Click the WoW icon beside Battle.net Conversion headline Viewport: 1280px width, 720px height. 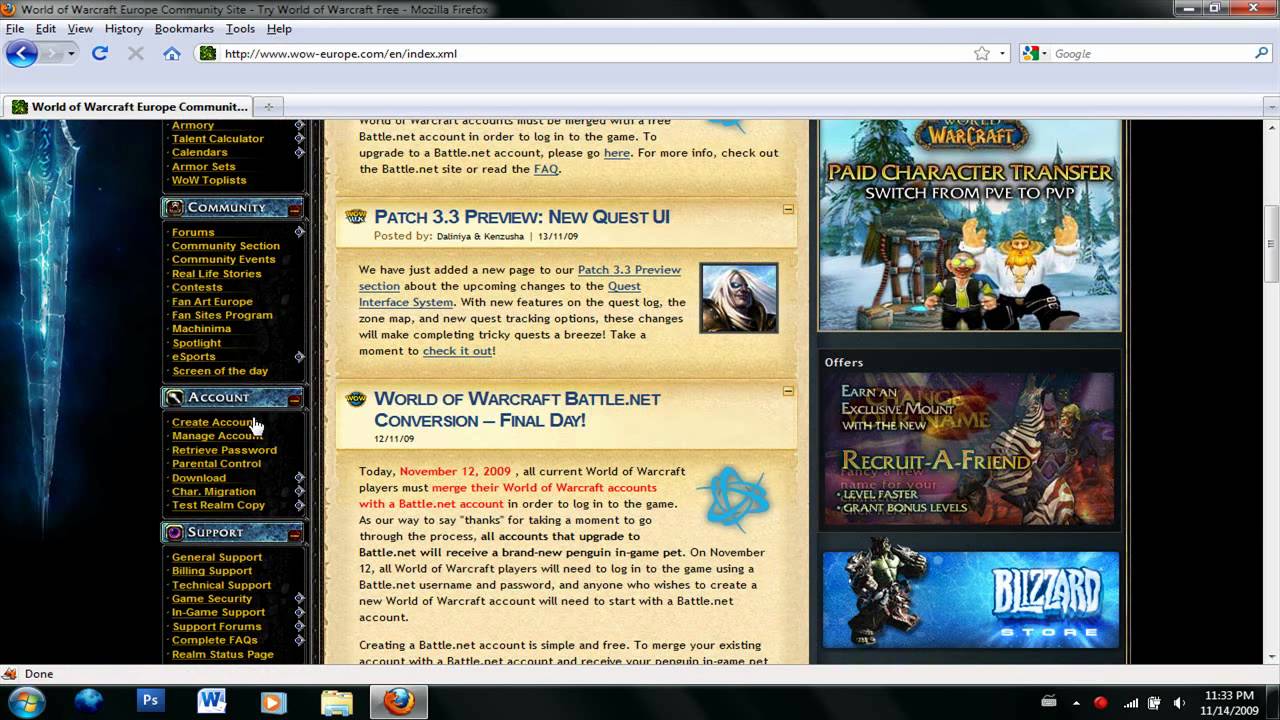(356, 399)
